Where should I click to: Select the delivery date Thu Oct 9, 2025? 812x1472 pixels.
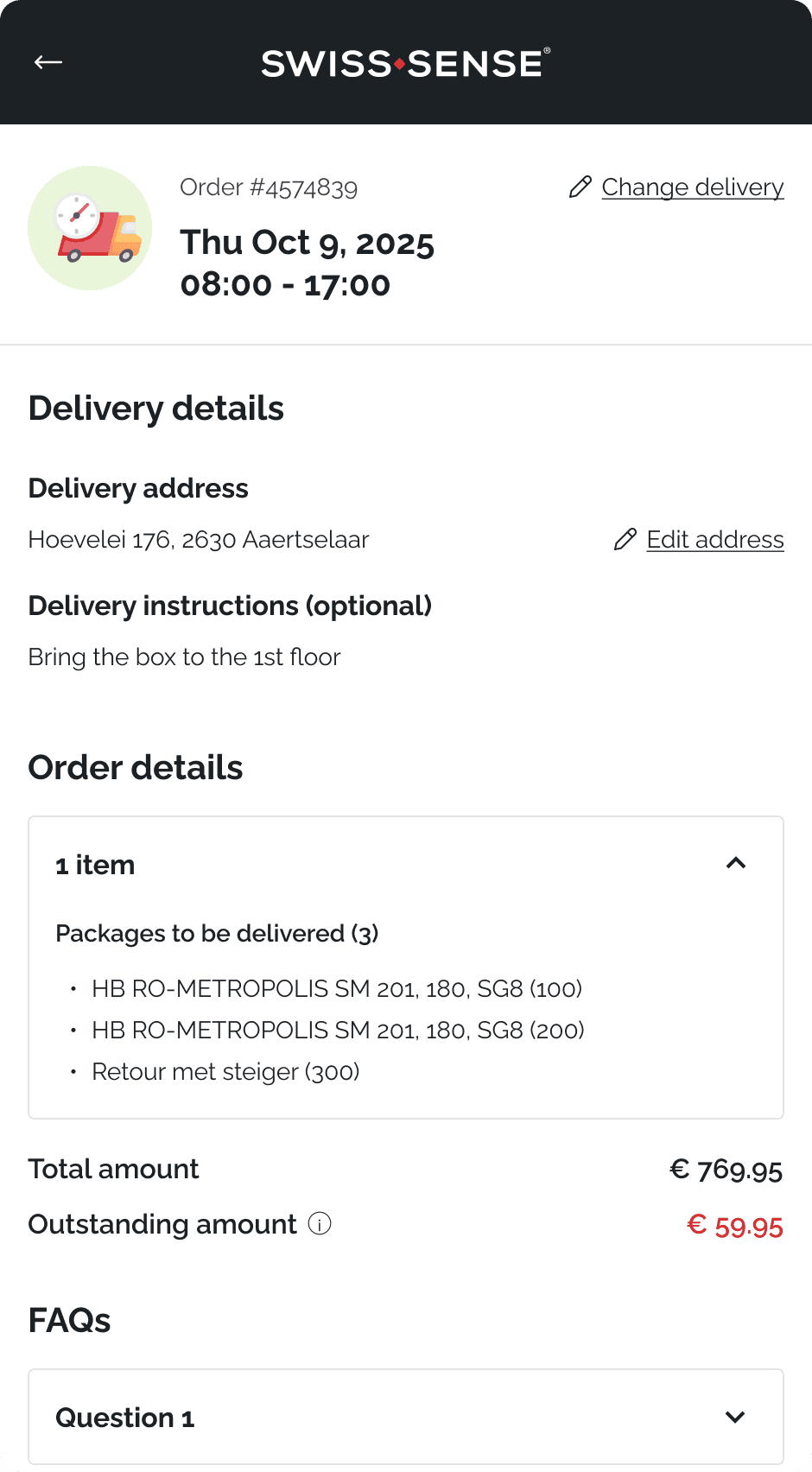click(x=307, y=243)
